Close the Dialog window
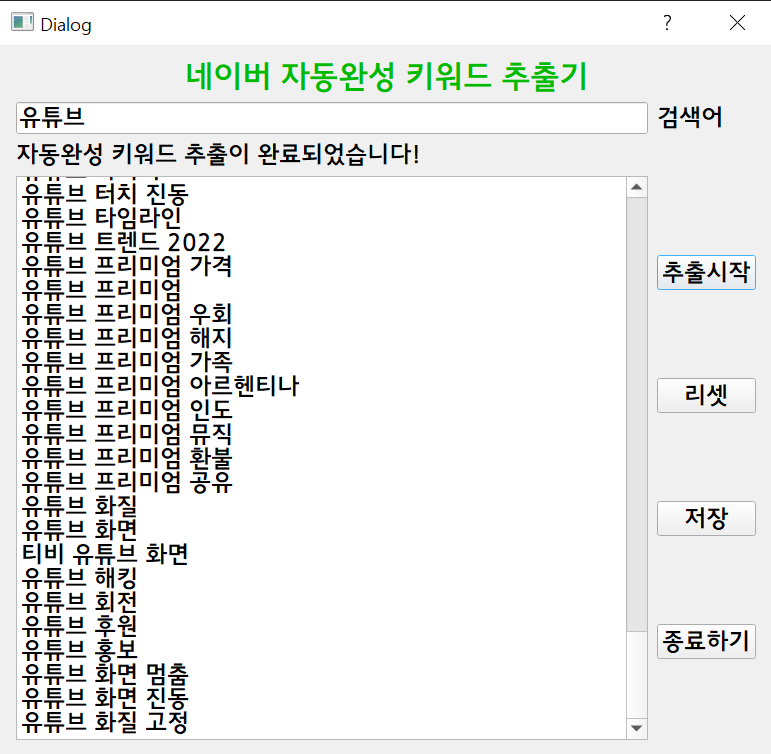This screenshot has height=754, width=771. pos(737,23)
